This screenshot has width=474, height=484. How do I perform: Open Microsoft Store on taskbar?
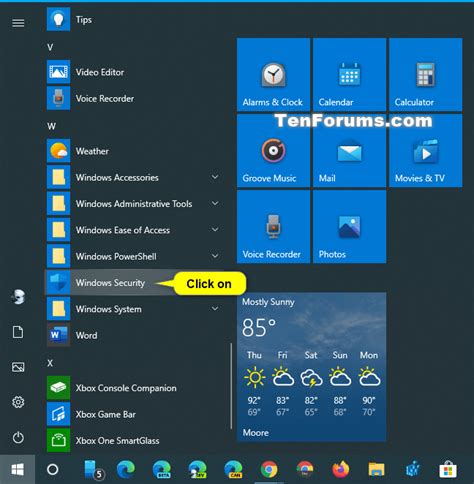pyautogui.click(x=448, y=470)
